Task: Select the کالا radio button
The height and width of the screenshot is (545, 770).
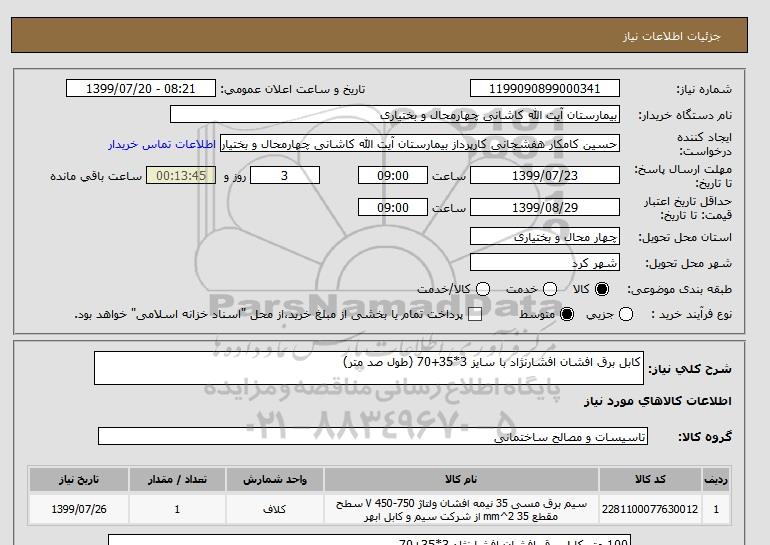Action: coord(602,289)
